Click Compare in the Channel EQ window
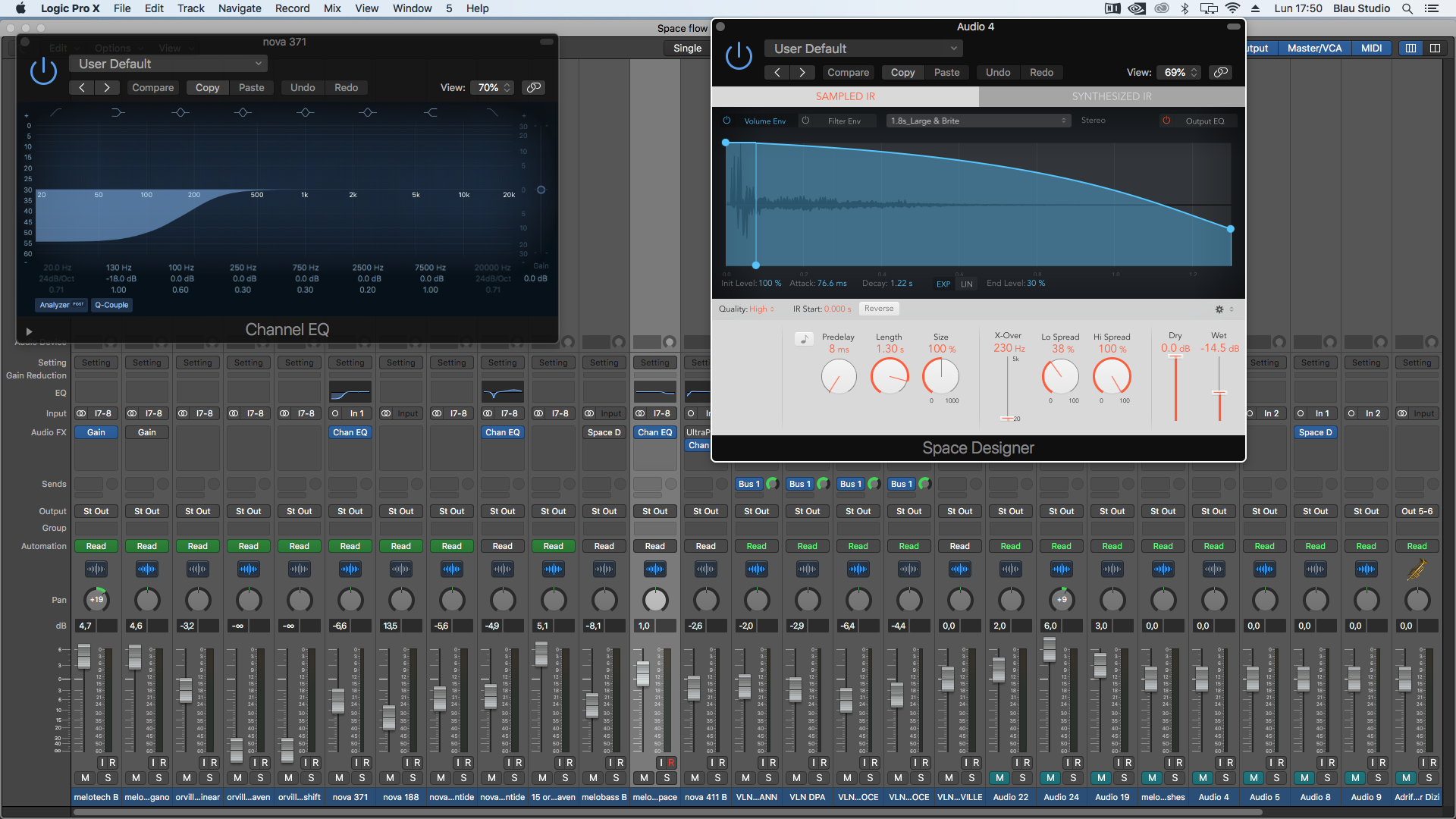The image size is (1456, 819). tap(152, 87)
